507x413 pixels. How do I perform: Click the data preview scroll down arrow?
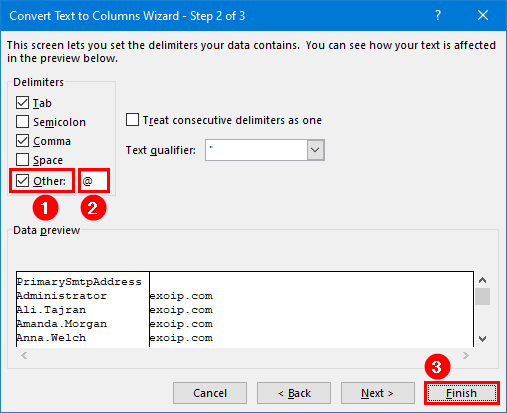[482, 339]
